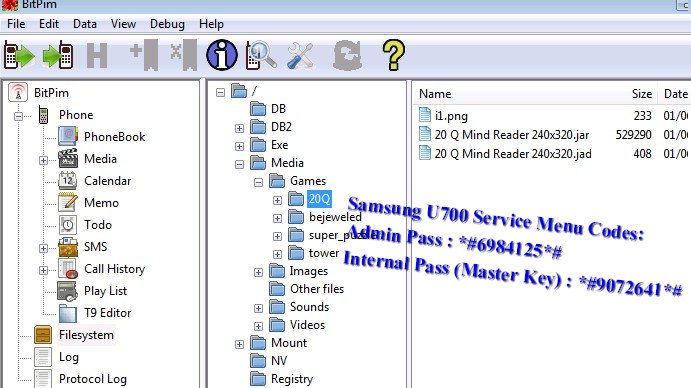This screenshot has width=691, height=388.
Task: Click the find phone magnifier icon
Action: point(261,55)
